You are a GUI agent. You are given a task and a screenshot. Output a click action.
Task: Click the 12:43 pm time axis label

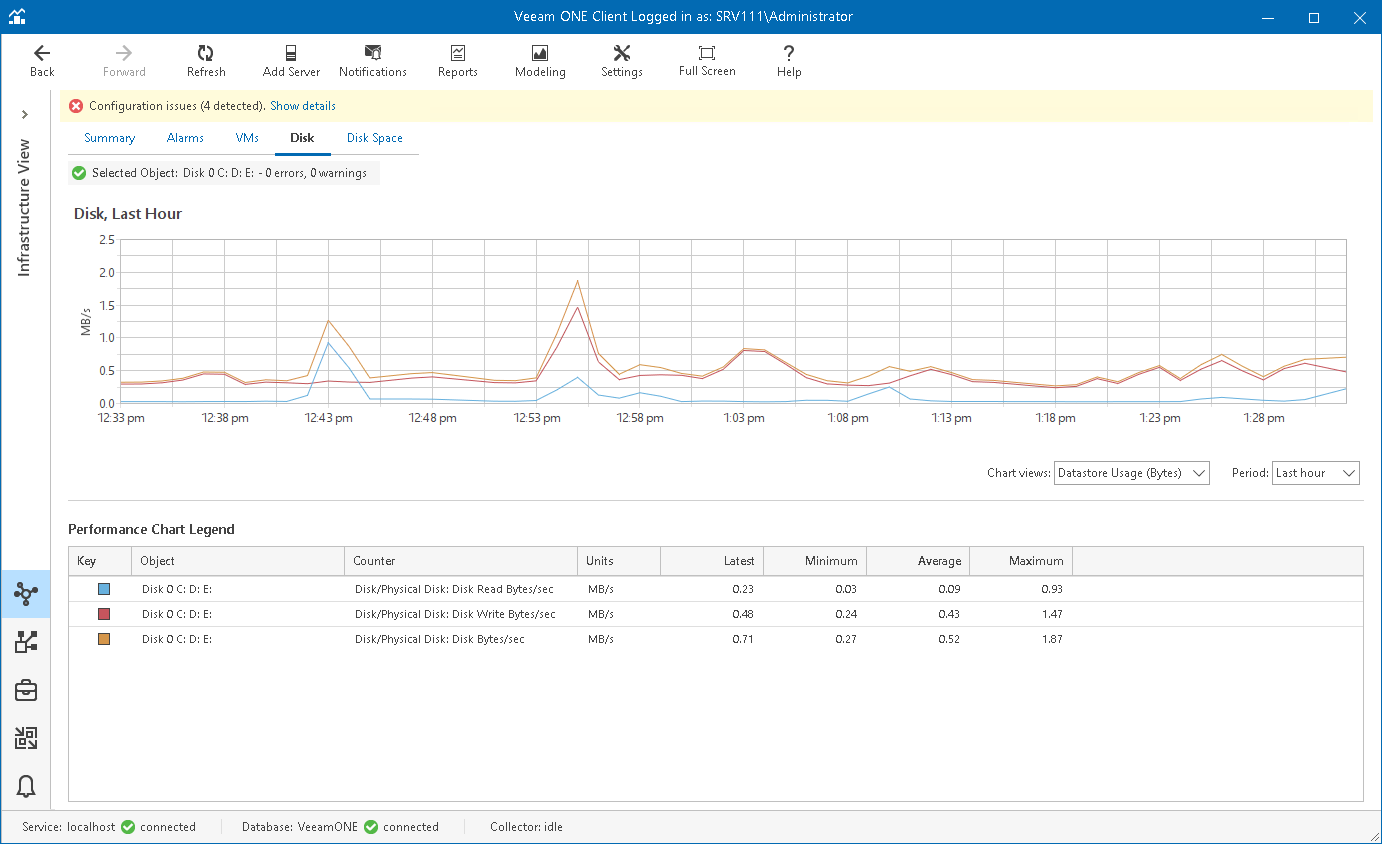tap(329, 418)
